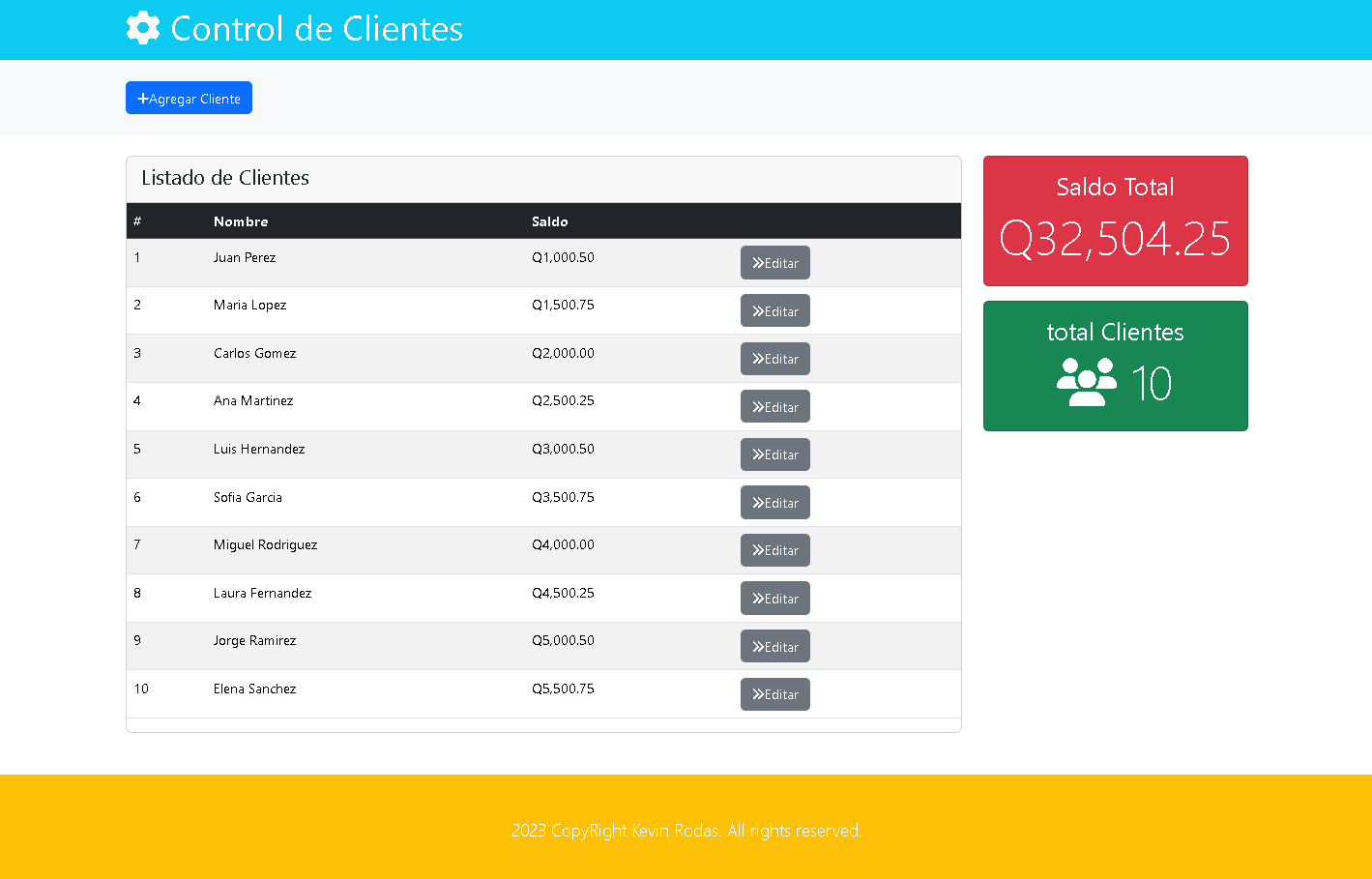Click Editar for Carlos Gomez
Viewport: 1372px width, 879px height.
[x=774, y=359]
